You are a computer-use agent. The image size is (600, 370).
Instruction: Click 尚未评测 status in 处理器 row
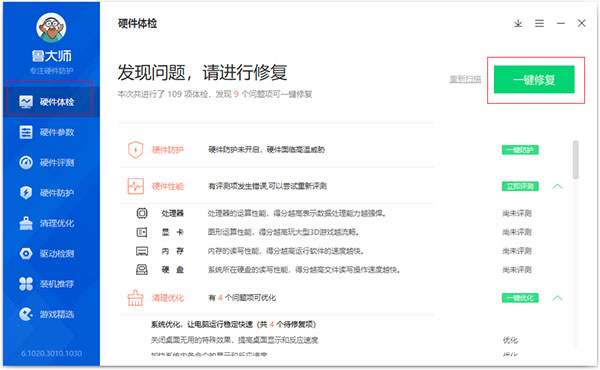[x=517, y=213]
